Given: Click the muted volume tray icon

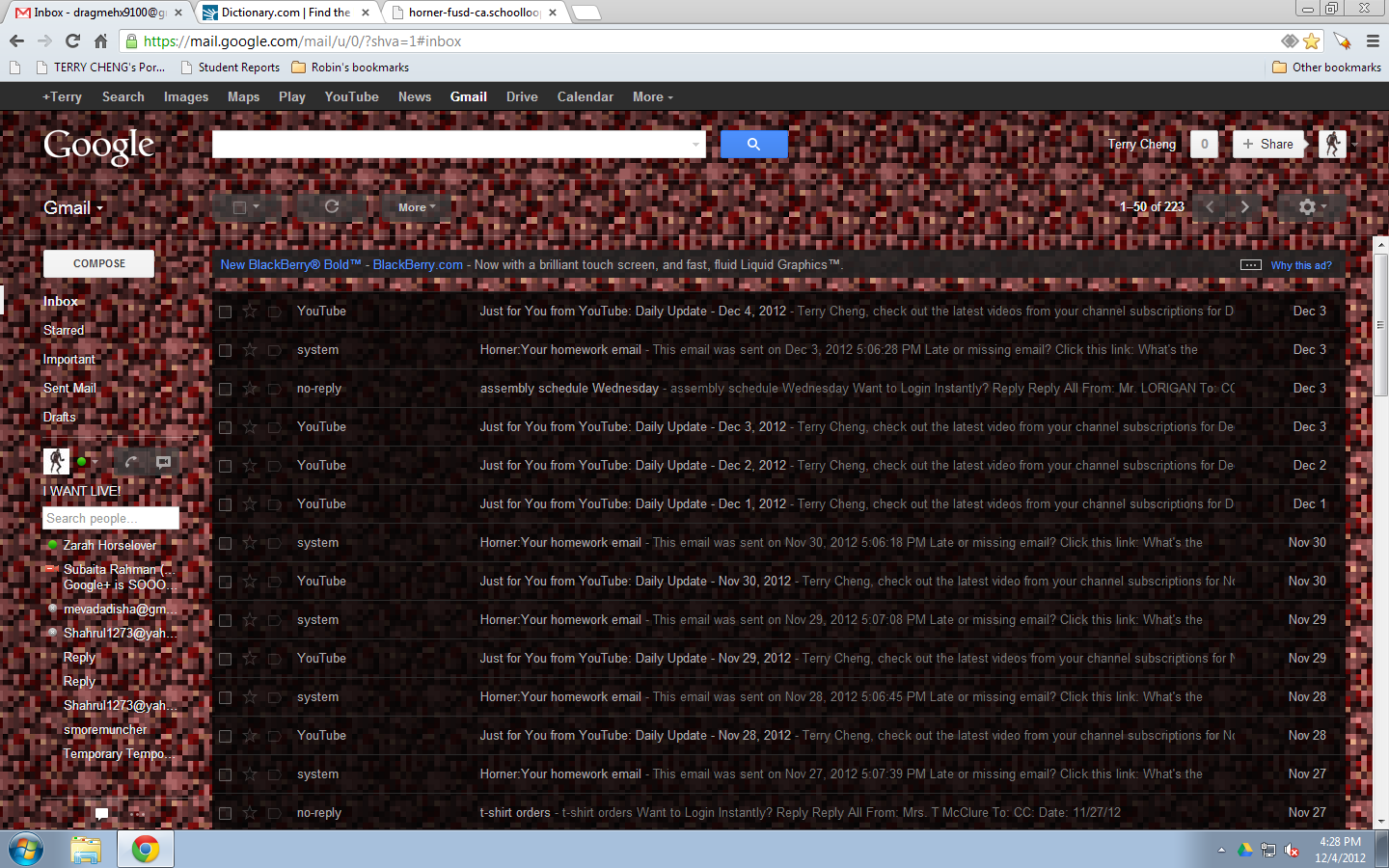Looking at the screenshot, I should [1292, 851].
